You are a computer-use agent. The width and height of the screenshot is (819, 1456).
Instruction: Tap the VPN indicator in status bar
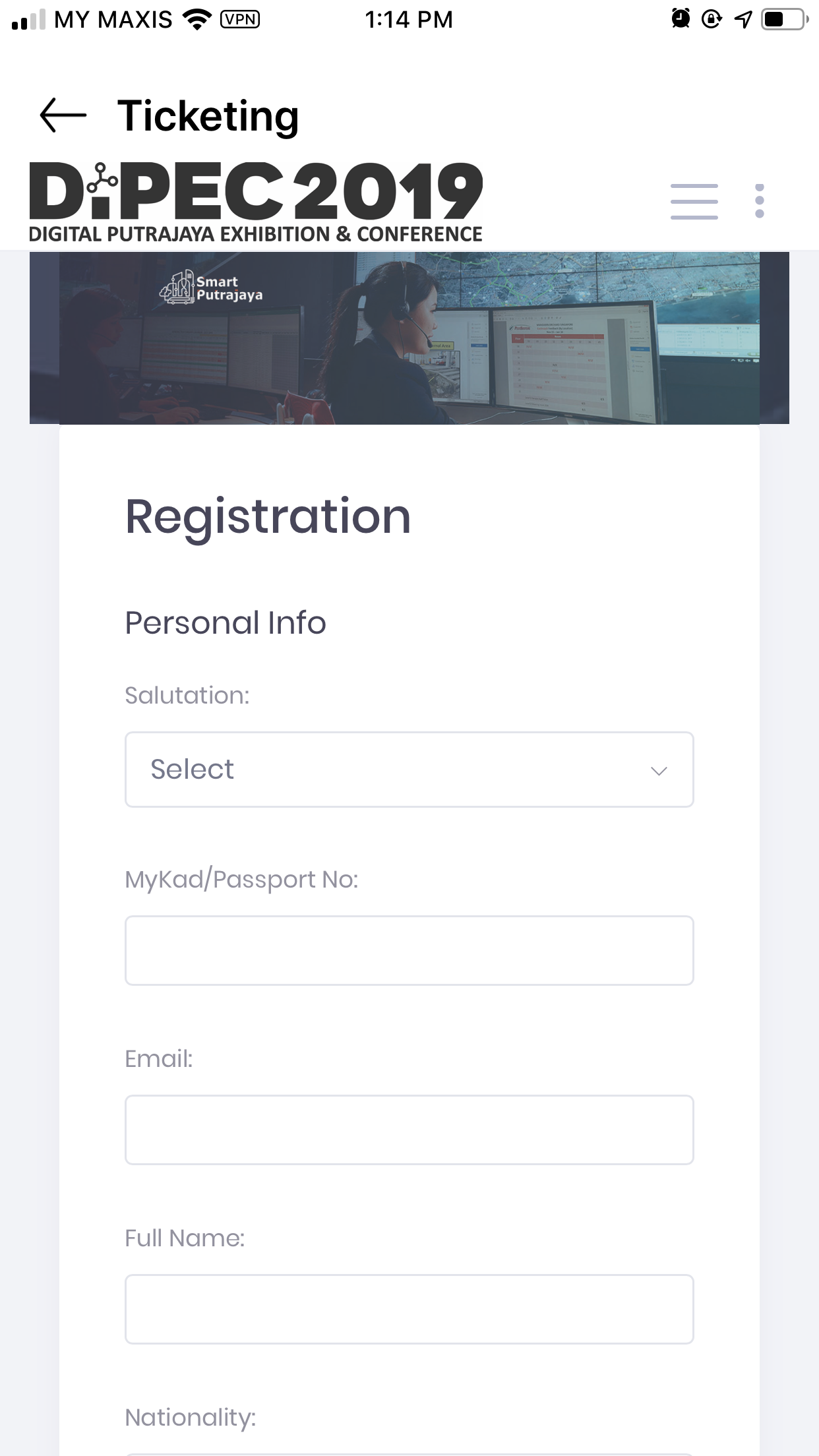240,20
